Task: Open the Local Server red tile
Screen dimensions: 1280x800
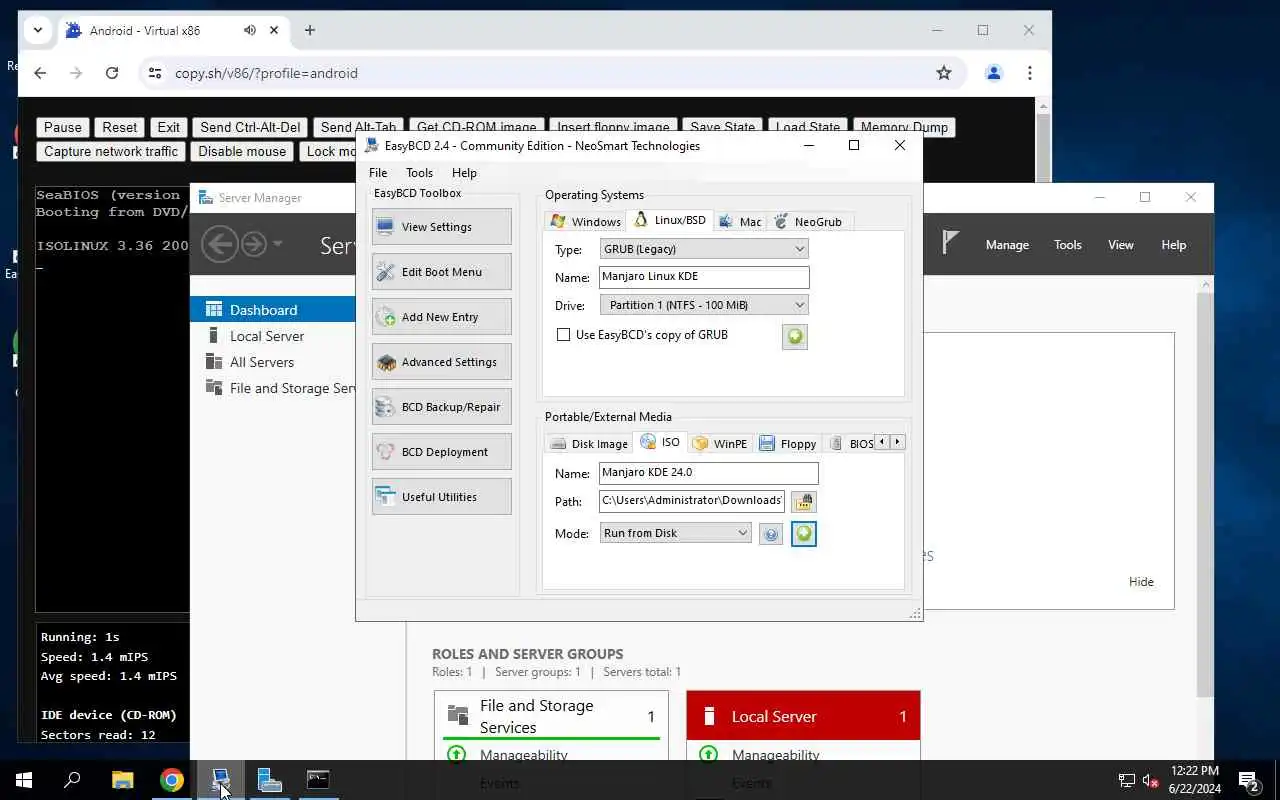Action: point(804,716)
